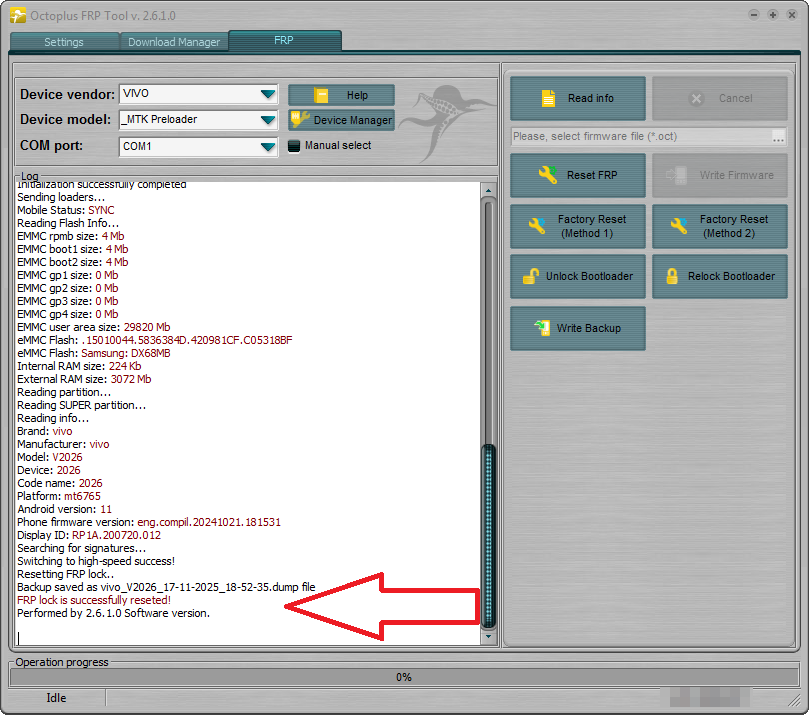Click the operation progress bar
The width and height of the screenshot is (809, 715).
coord(404,677)
